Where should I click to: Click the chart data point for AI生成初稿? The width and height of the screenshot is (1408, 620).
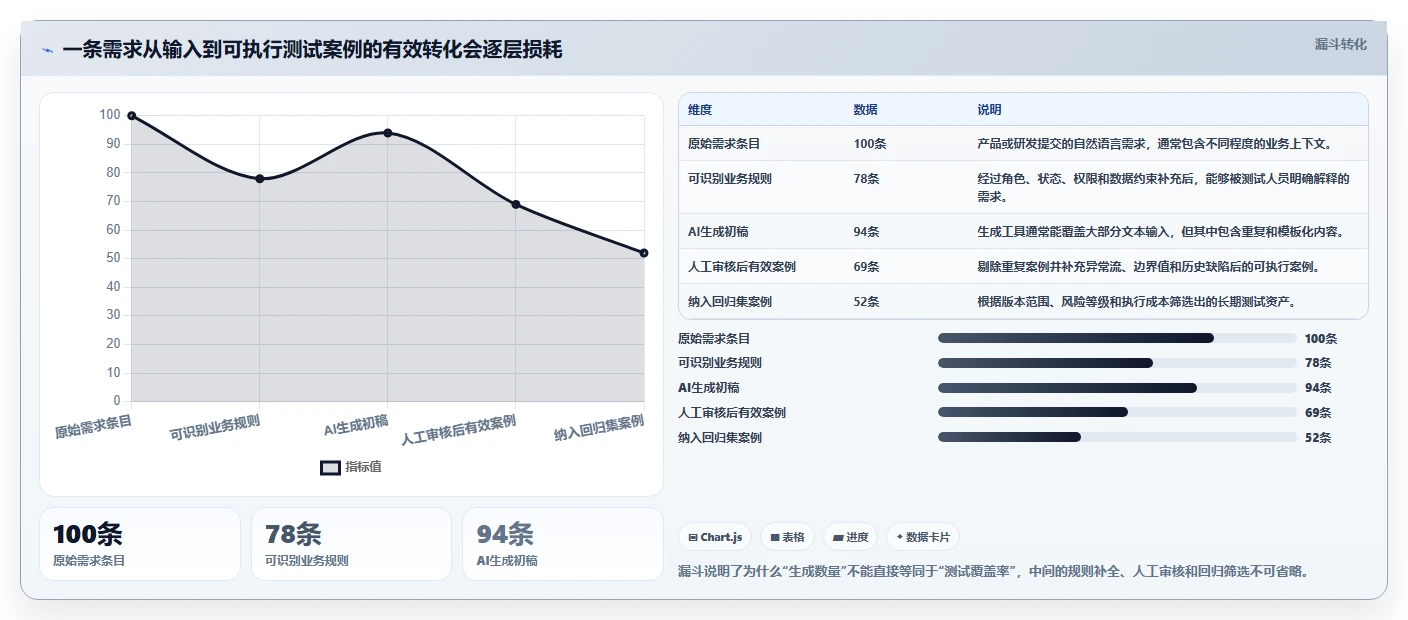point(387,133)
